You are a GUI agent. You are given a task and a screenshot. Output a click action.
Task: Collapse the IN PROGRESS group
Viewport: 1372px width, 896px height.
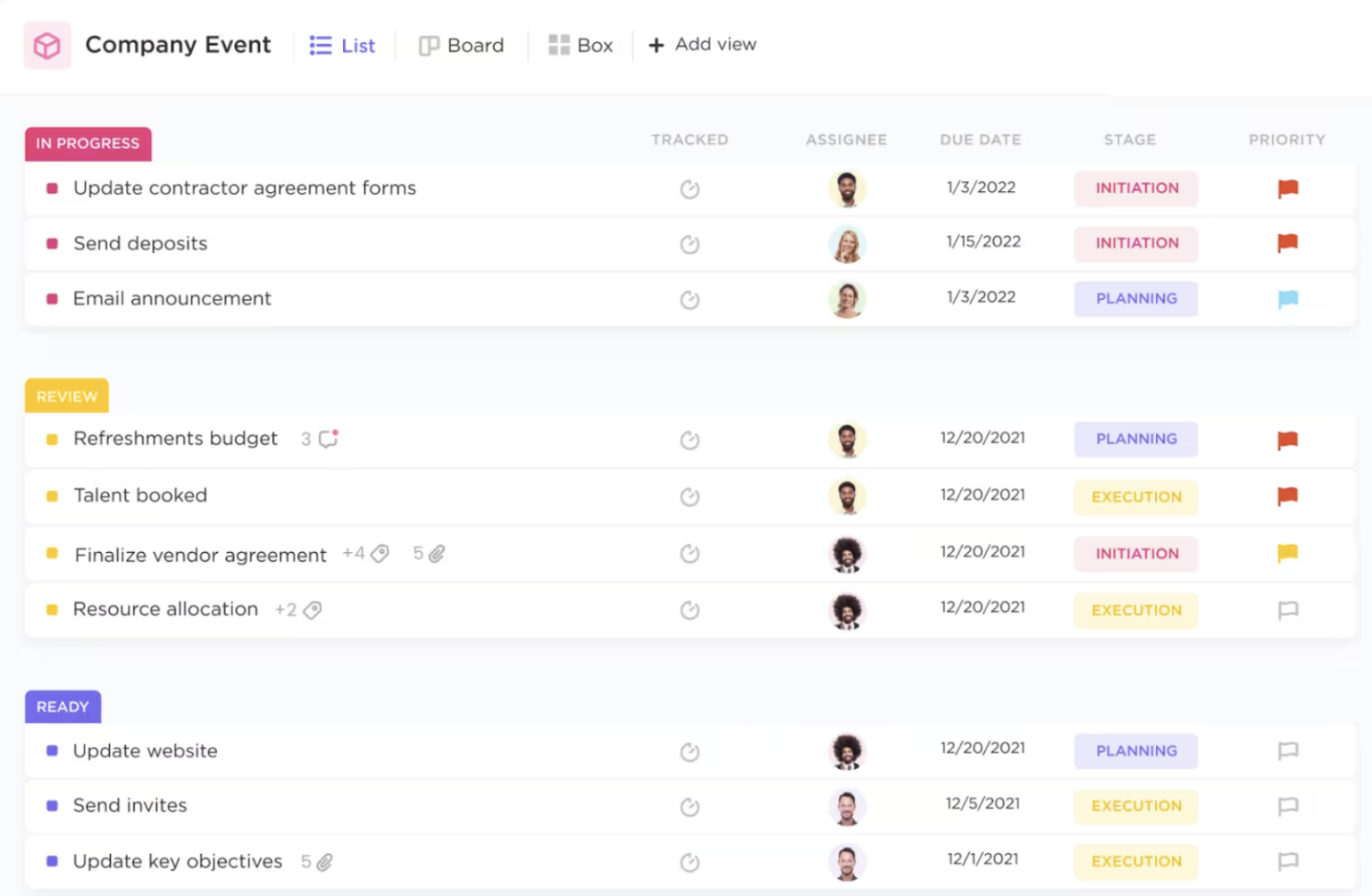click(88, 143)
